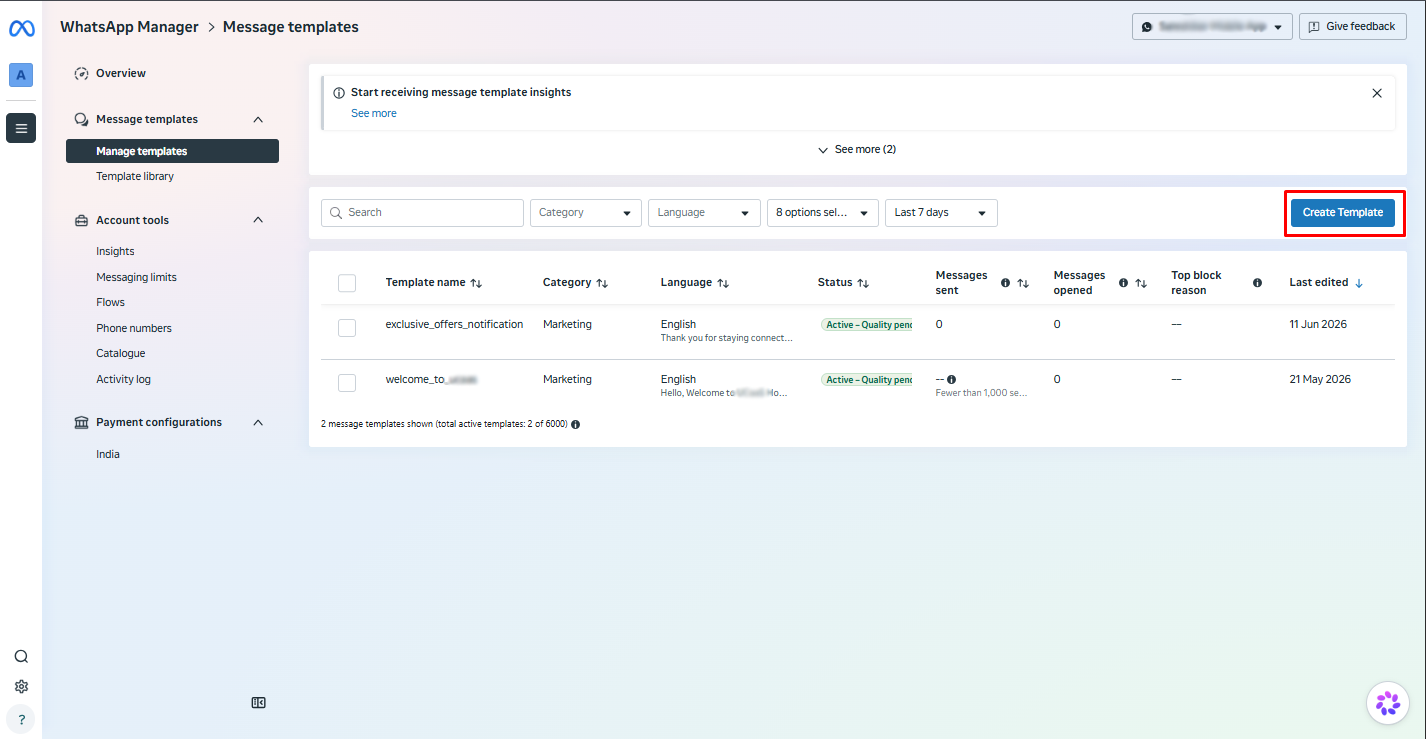Sort by Language column arrows

pos(723,283)
